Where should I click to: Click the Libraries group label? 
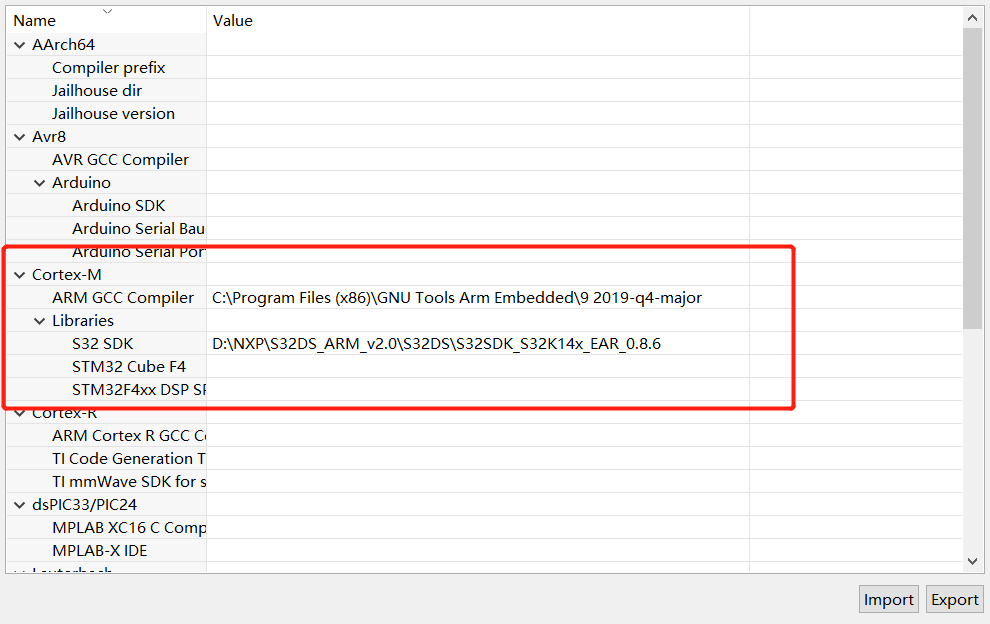point(83,321)
